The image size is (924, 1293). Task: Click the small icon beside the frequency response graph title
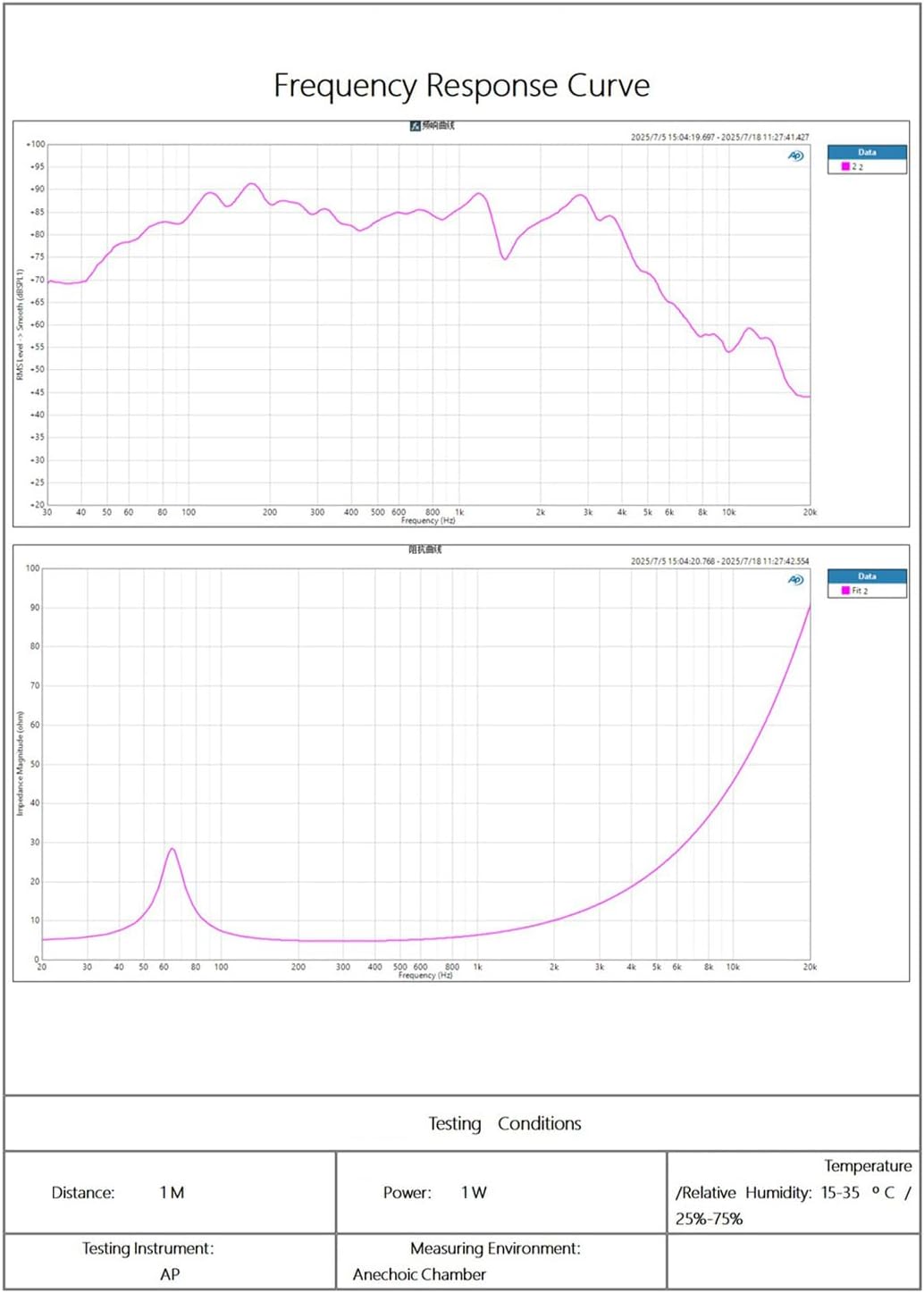tap(415, 126)
